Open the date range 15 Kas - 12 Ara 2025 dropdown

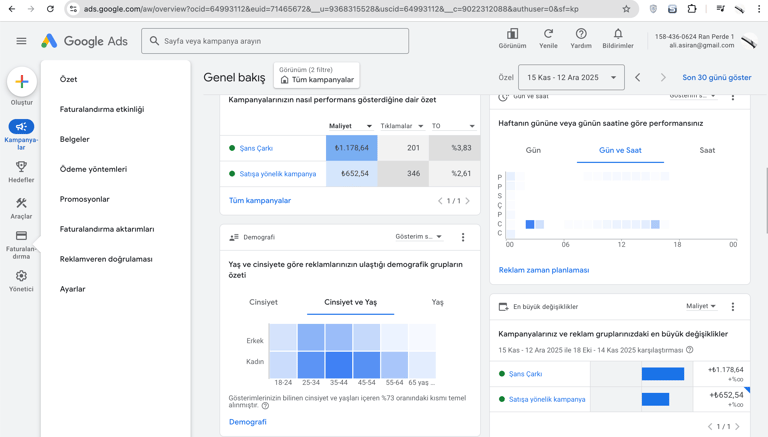click(x=571, y=77)
